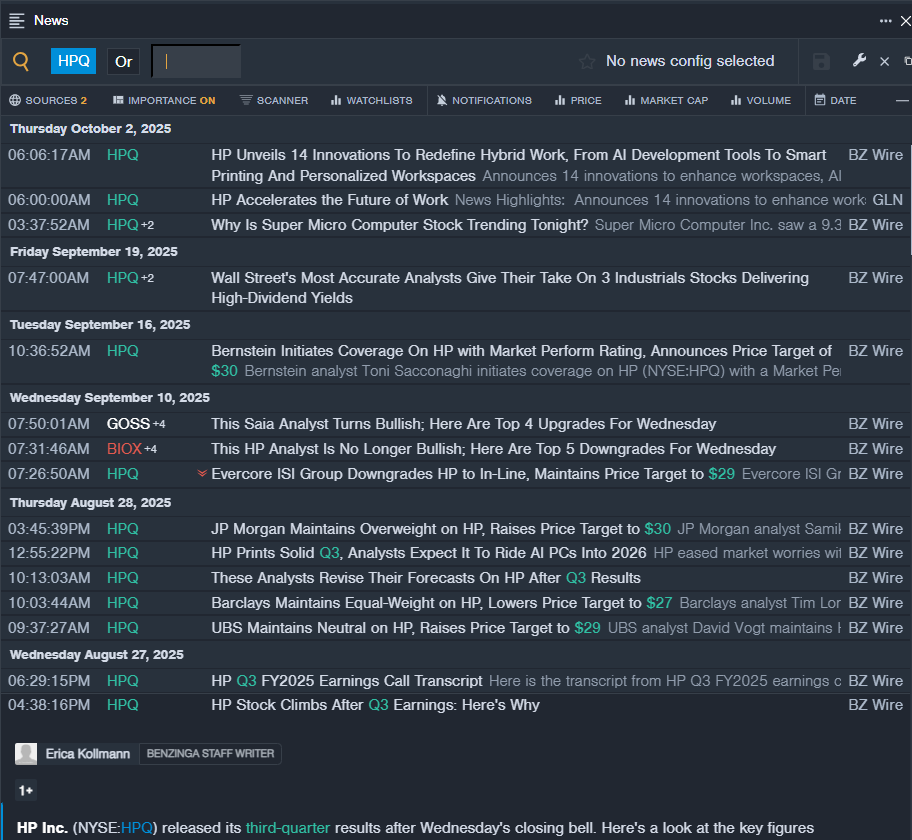Toggle the Importance ON filter
This screenshot has width=912, height=840.
pyautogui.click(x=164, y=100)
